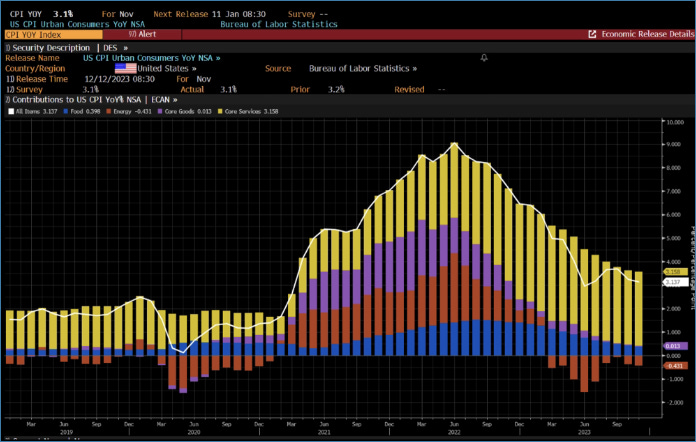The image size is (696, 442).
Task: Toggle the All Items legend marker
Action: click(x=10, y=110)
